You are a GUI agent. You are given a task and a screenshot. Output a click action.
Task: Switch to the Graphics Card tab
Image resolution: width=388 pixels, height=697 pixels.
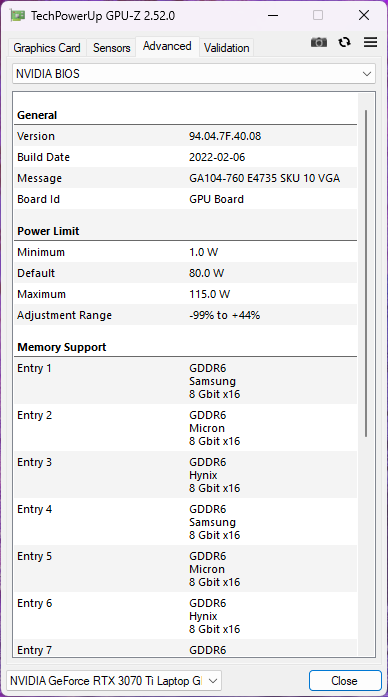pos(47,48)
